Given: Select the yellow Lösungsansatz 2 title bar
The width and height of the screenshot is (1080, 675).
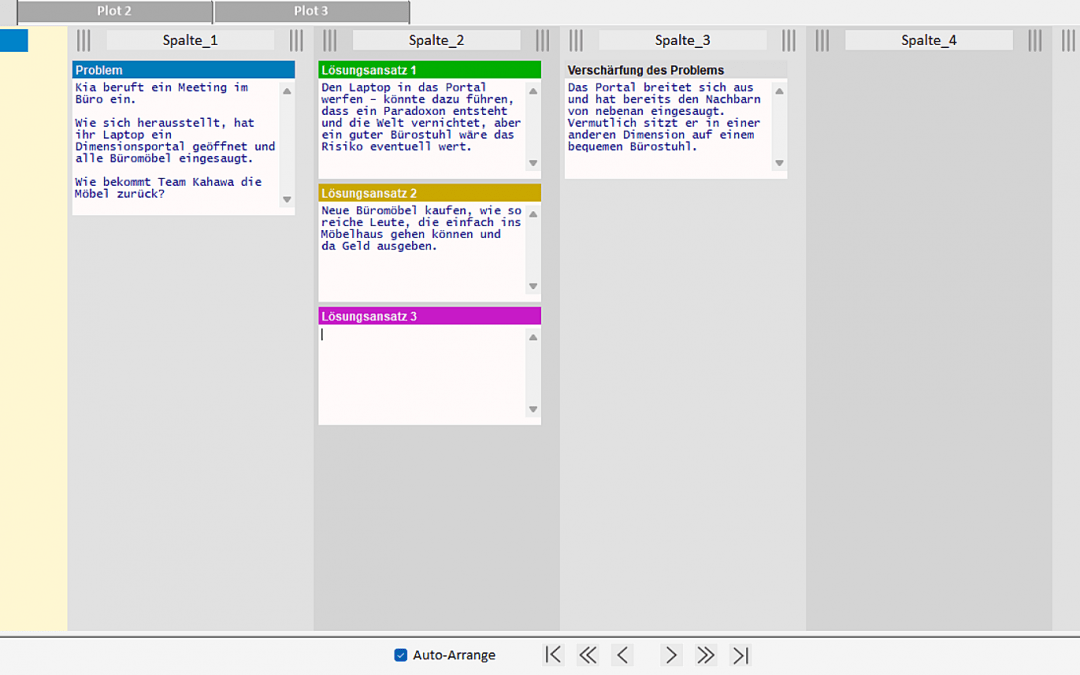Looking at the screenshot, I should click(429, 193).
